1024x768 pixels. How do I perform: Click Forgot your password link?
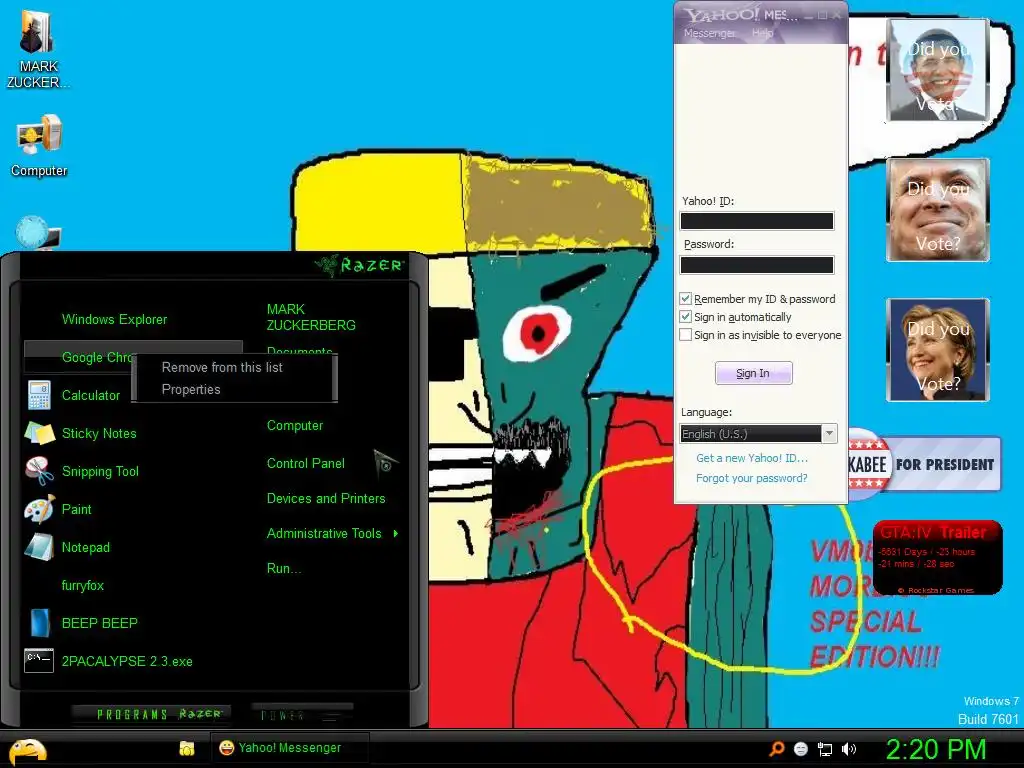pos(751,478)
